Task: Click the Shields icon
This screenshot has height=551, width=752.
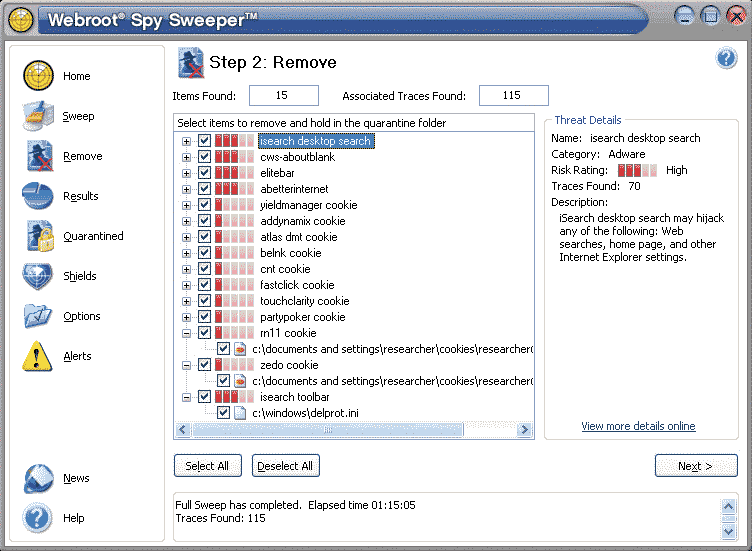Action: 37,276
